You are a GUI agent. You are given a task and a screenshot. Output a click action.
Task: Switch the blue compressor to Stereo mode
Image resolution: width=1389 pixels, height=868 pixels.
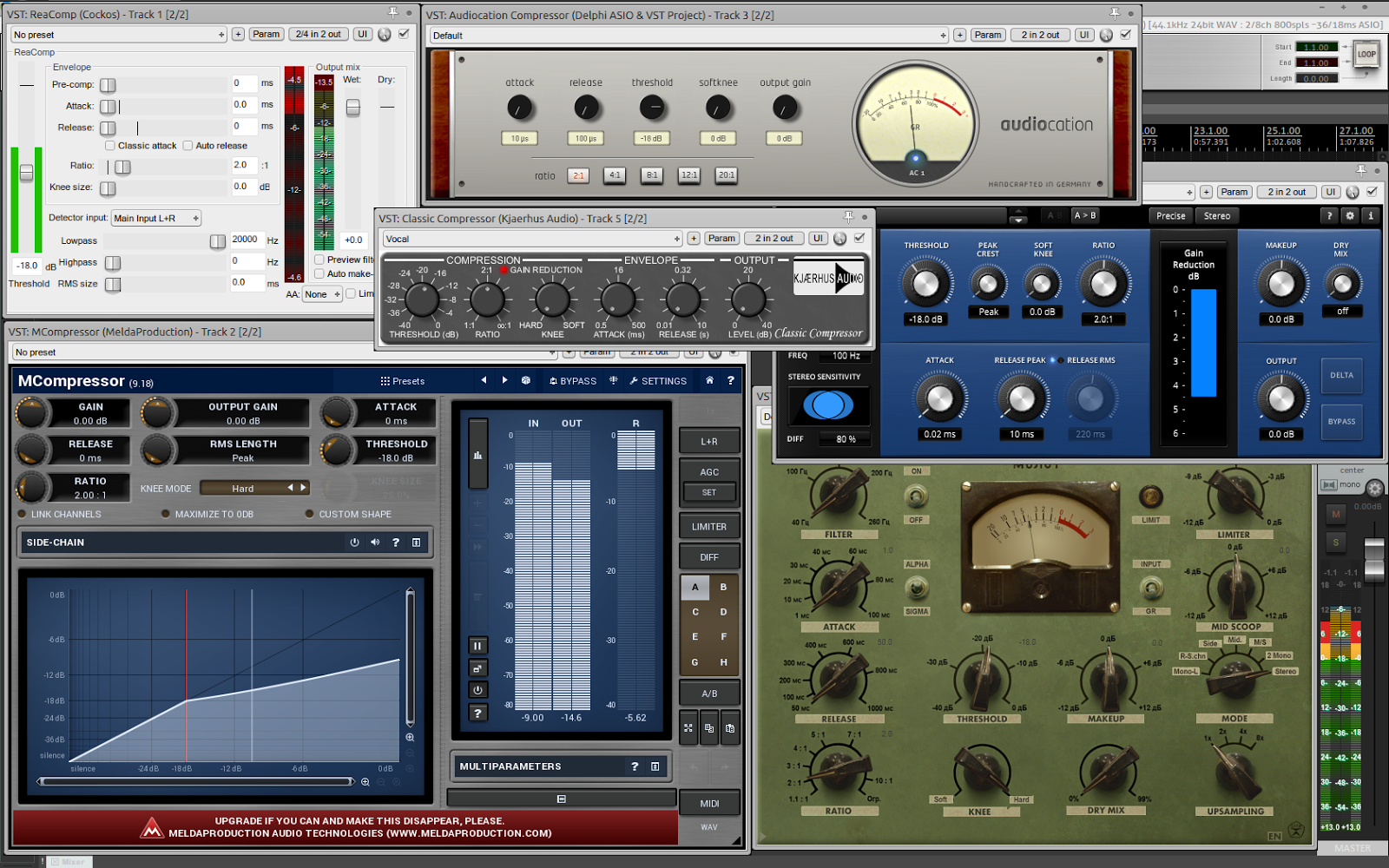(1217, 215)
